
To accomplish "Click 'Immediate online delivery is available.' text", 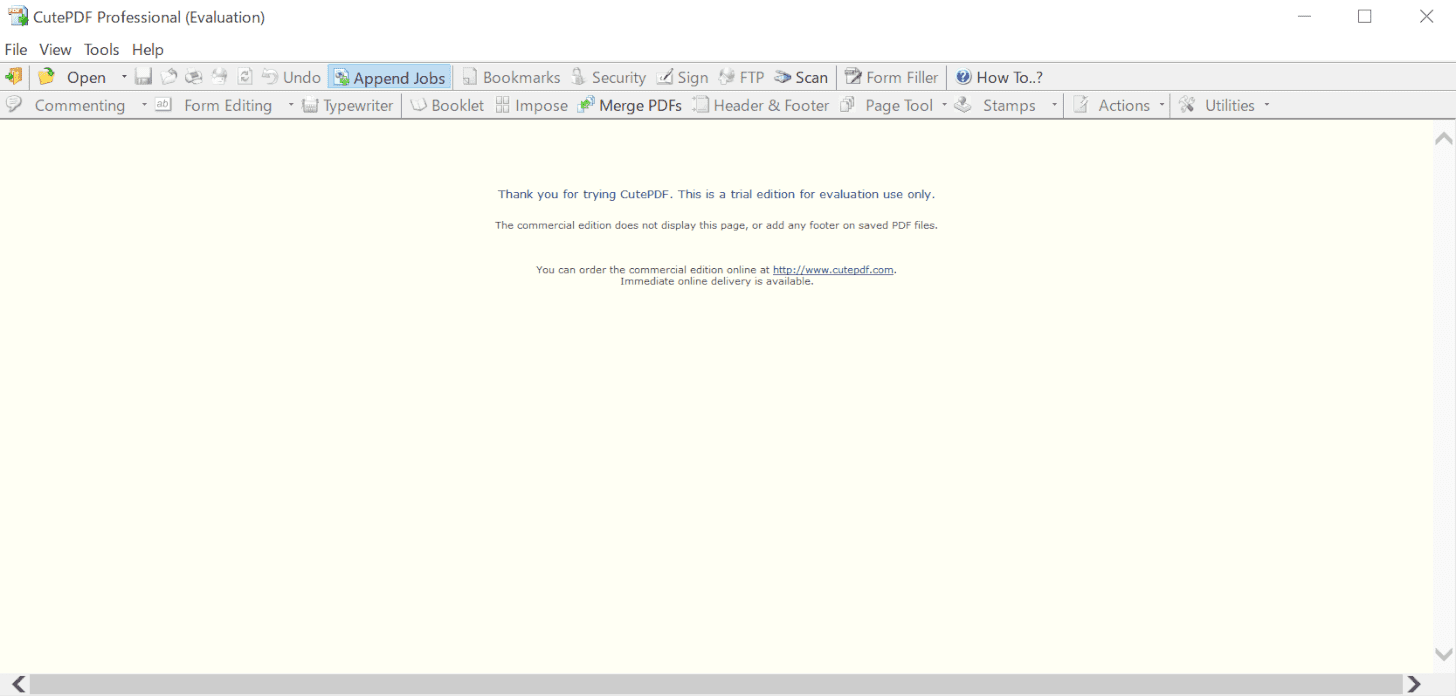I will 717,281.
